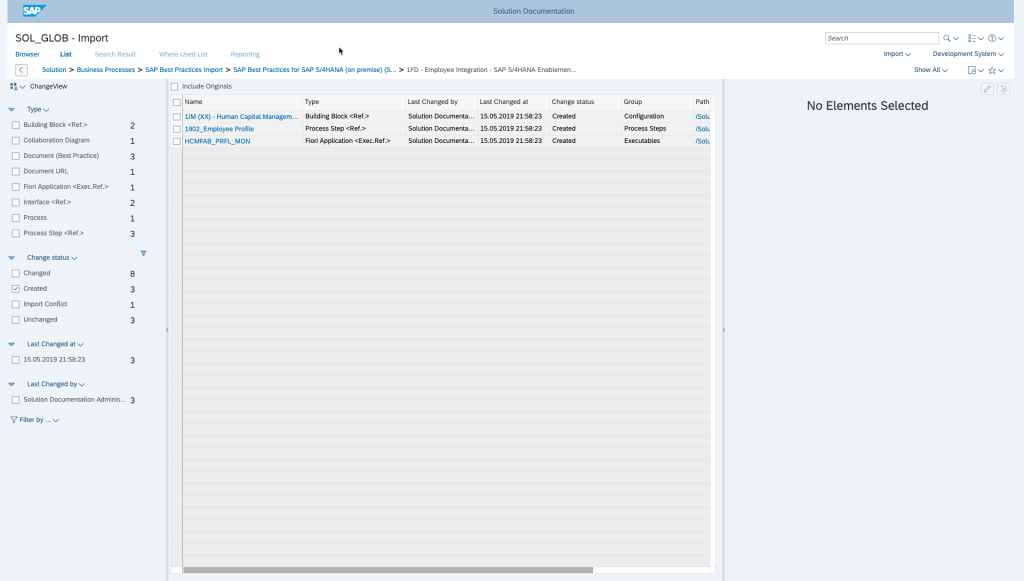Click the ChangeView layout icon
This screenshot has height=581, width=1024.
tap(14, 86)
